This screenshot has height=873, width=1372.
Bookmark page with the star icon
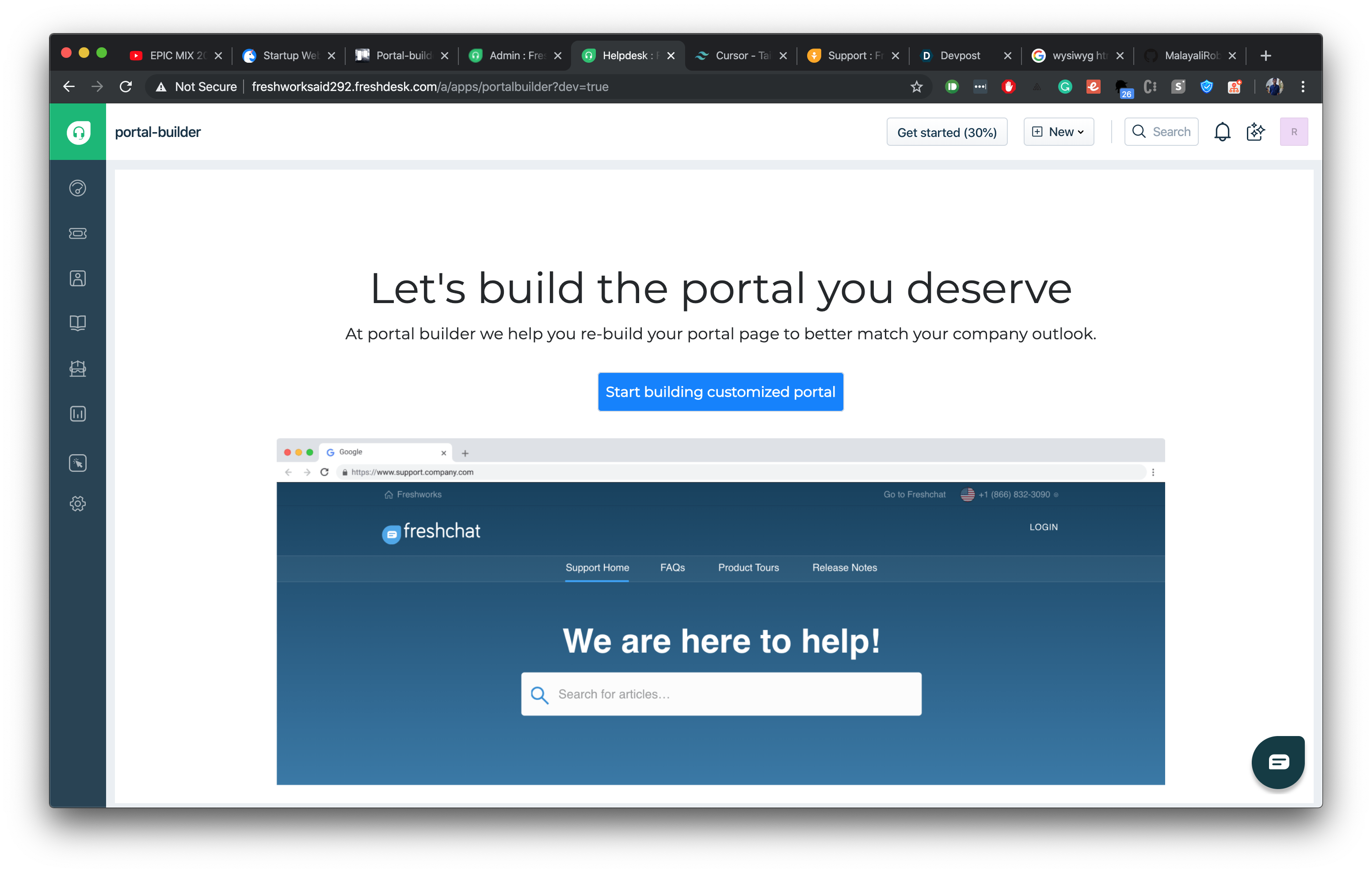916,87
